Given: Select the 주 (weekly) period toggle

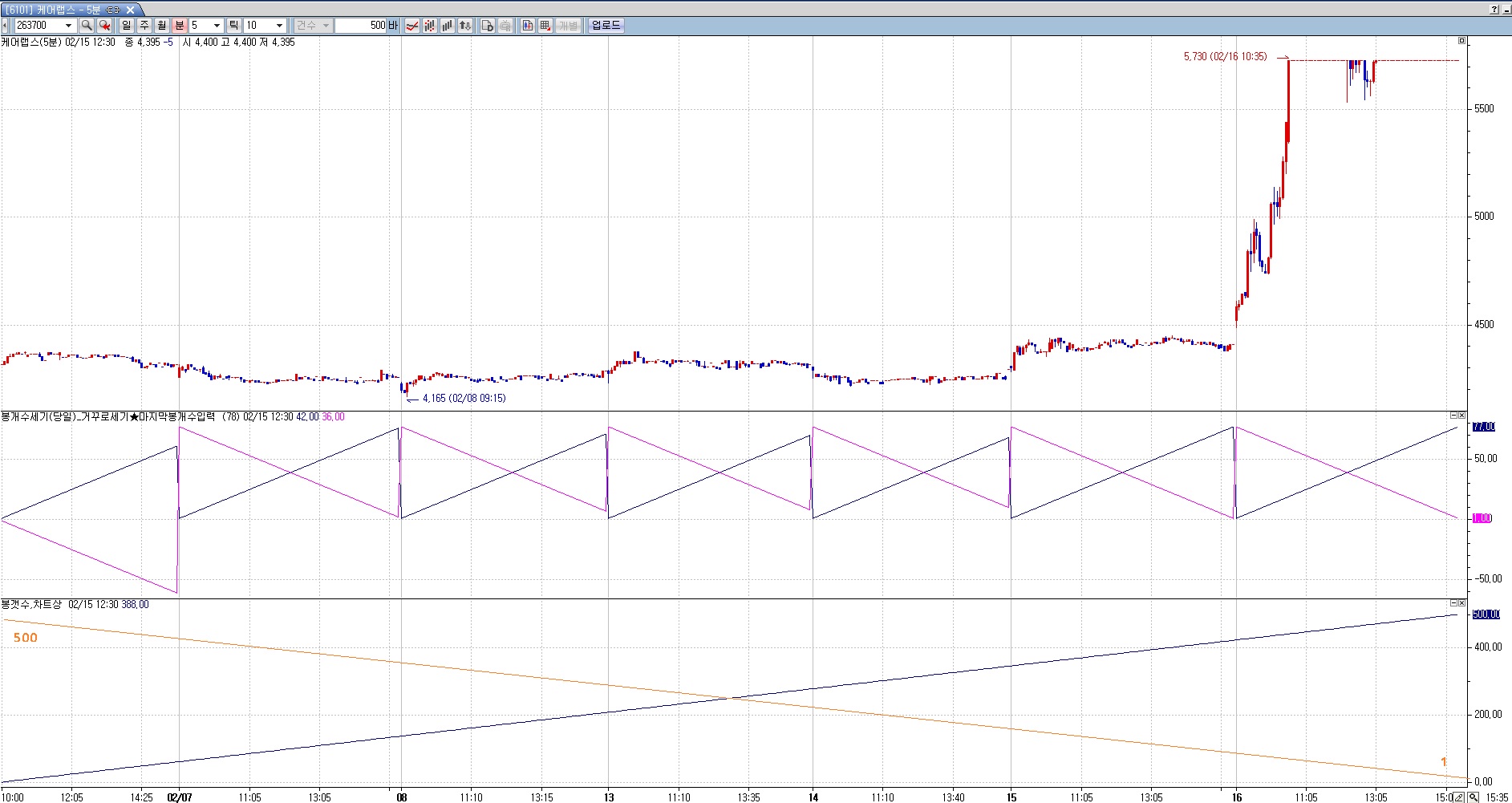Looking at the screenshot, I should [x=144, y=26].
